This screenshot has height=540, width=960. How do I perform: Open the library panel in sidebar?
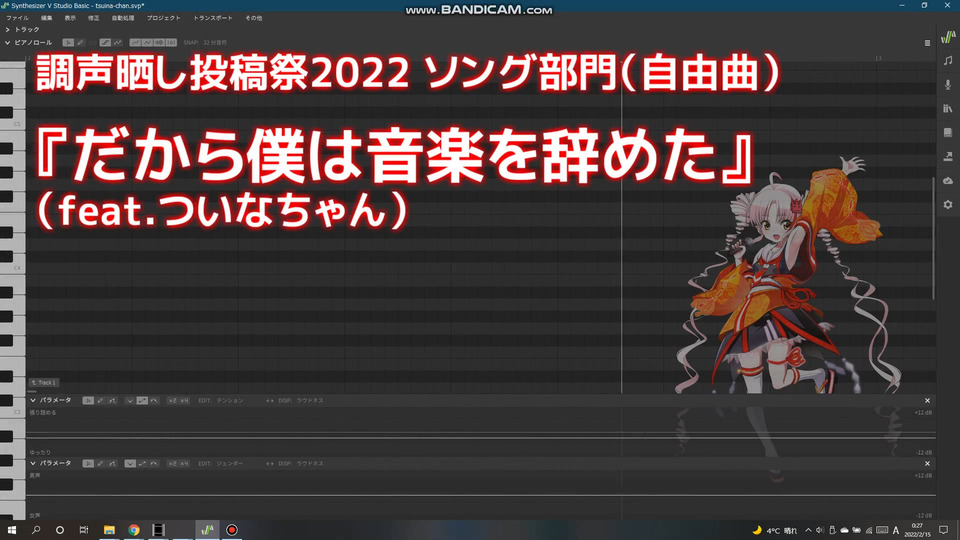pyautogui.click(x=948, y=108)
